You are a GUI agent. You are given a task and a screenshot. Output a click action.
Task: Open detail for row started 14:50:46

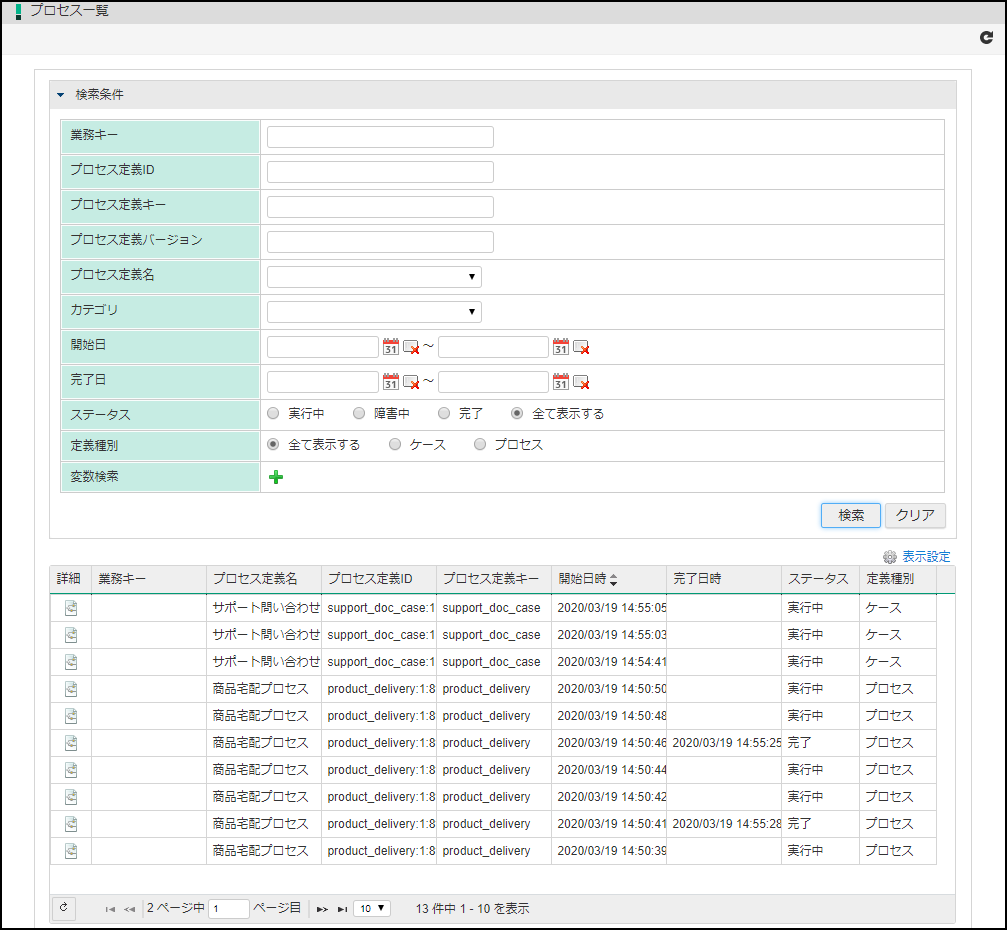pyautogui.click(x=71, y=742)
